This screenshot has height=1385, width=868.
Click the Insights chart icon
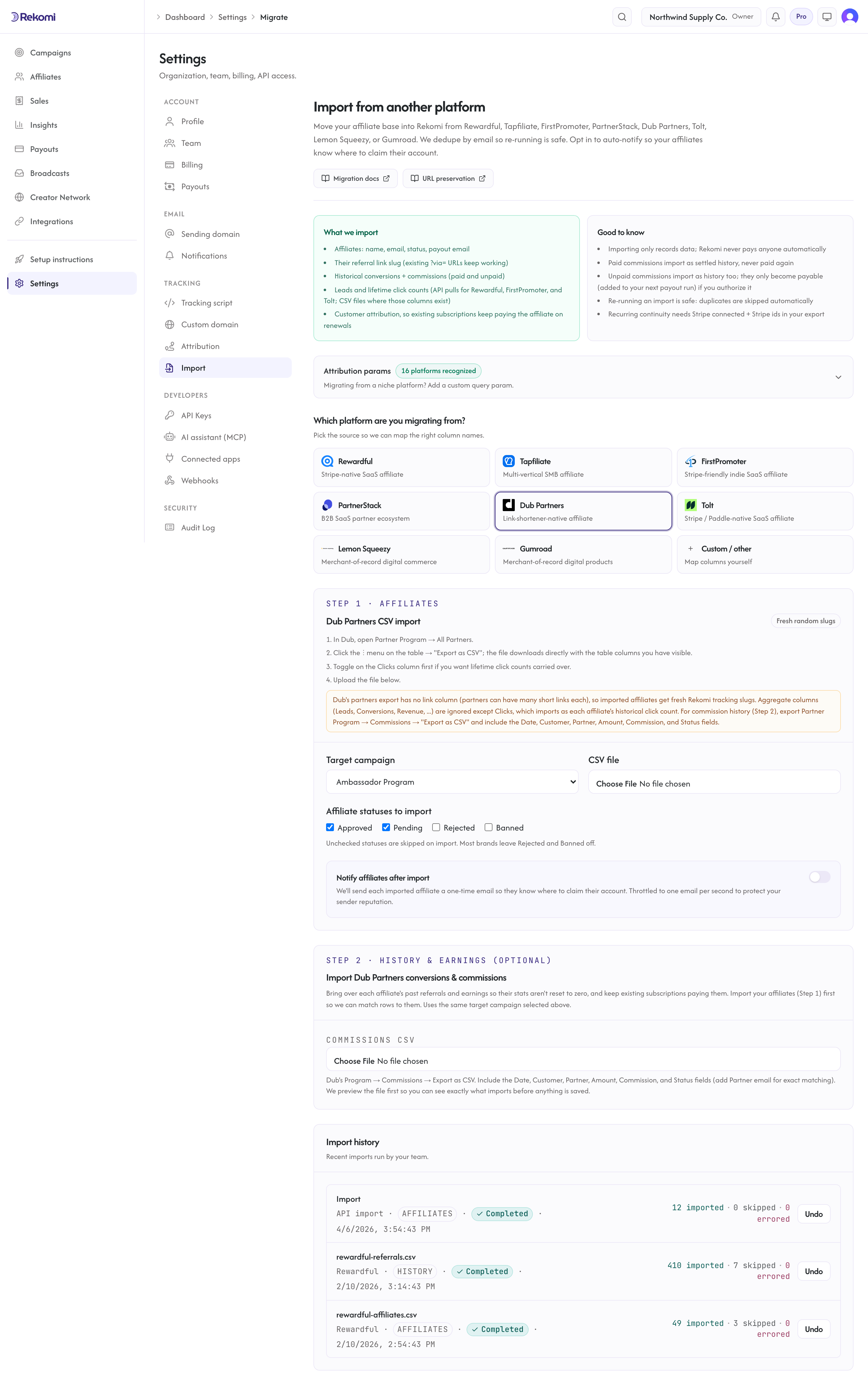19,124
